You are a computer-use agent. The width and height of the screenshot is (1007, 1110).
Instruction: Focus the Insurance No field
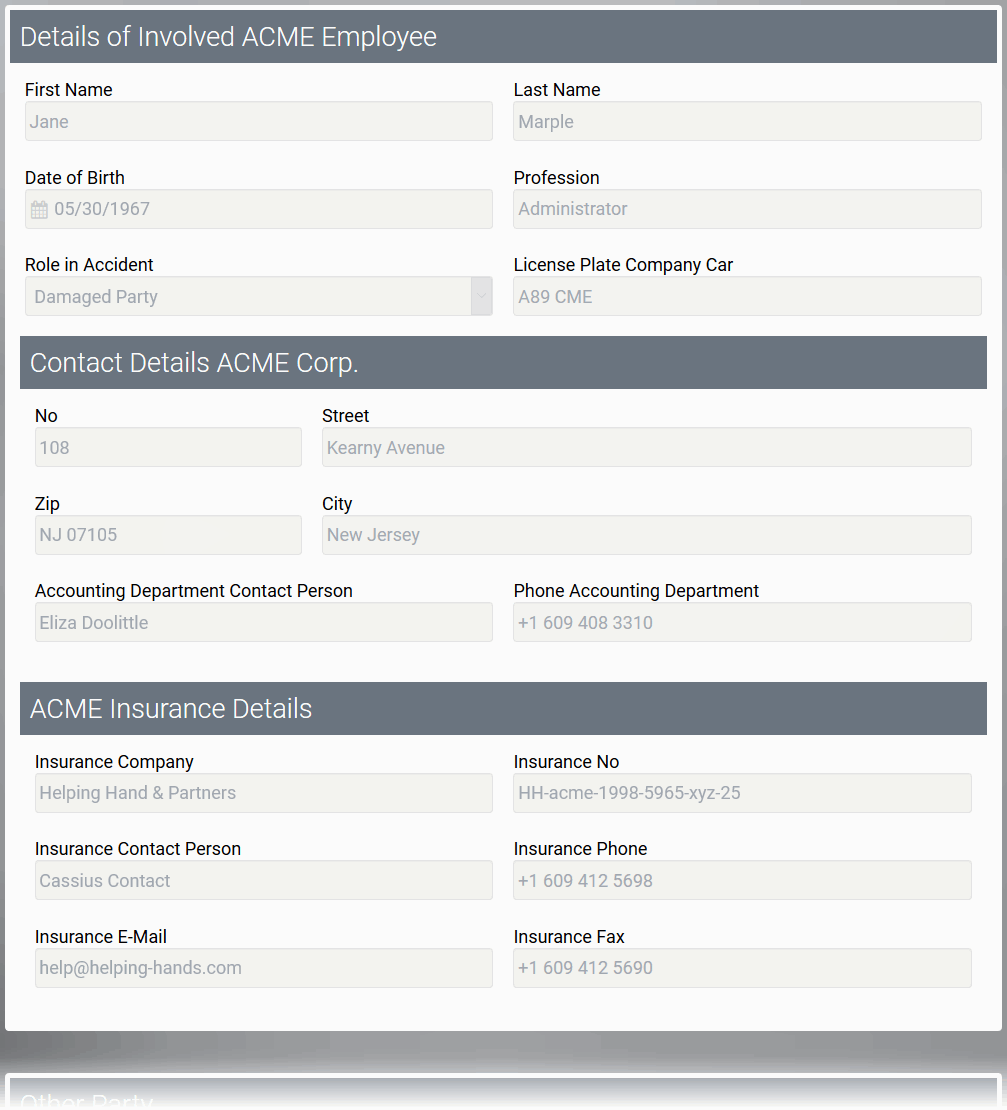(x=742, y=793)
